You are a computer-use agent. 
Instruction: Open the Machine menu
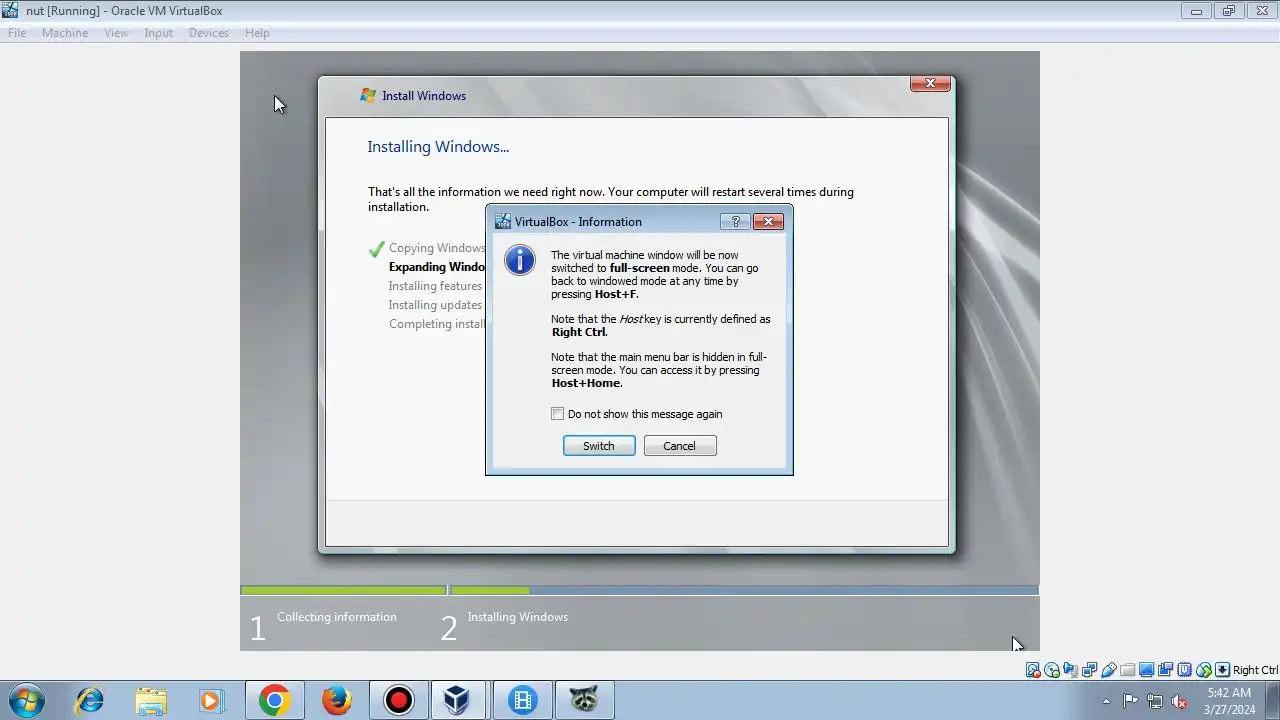[x=65, y=33]
